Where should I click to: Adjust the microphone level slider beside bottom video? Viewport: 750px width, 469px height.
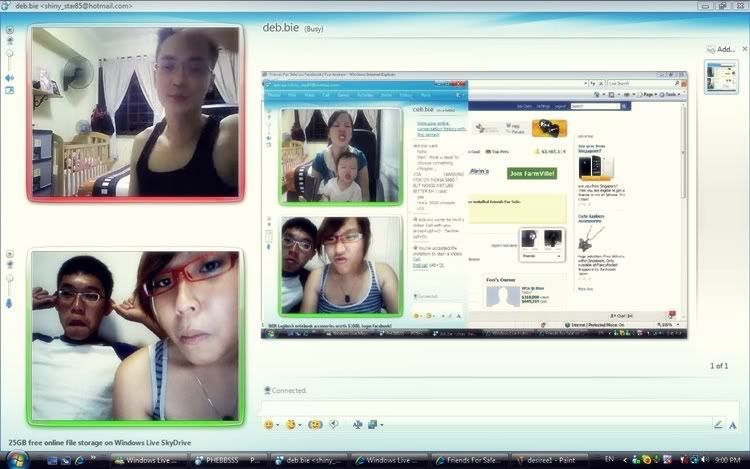(10, 284)
